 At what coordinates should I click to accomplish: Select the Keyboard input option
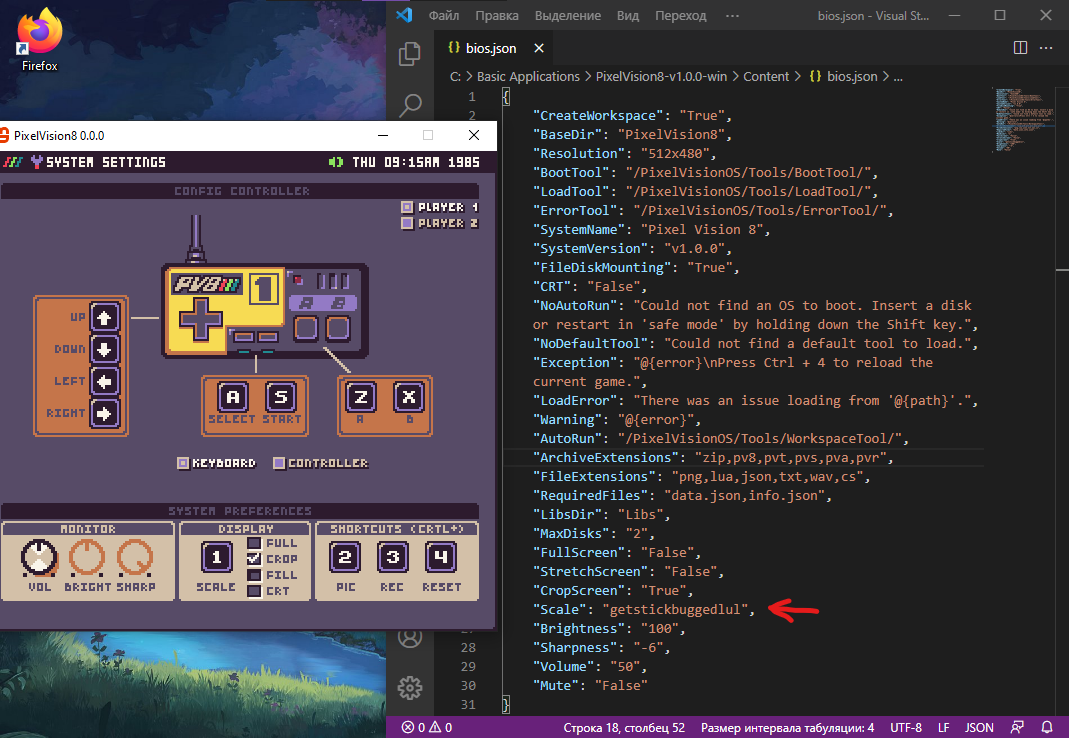[x=183, y=463]
